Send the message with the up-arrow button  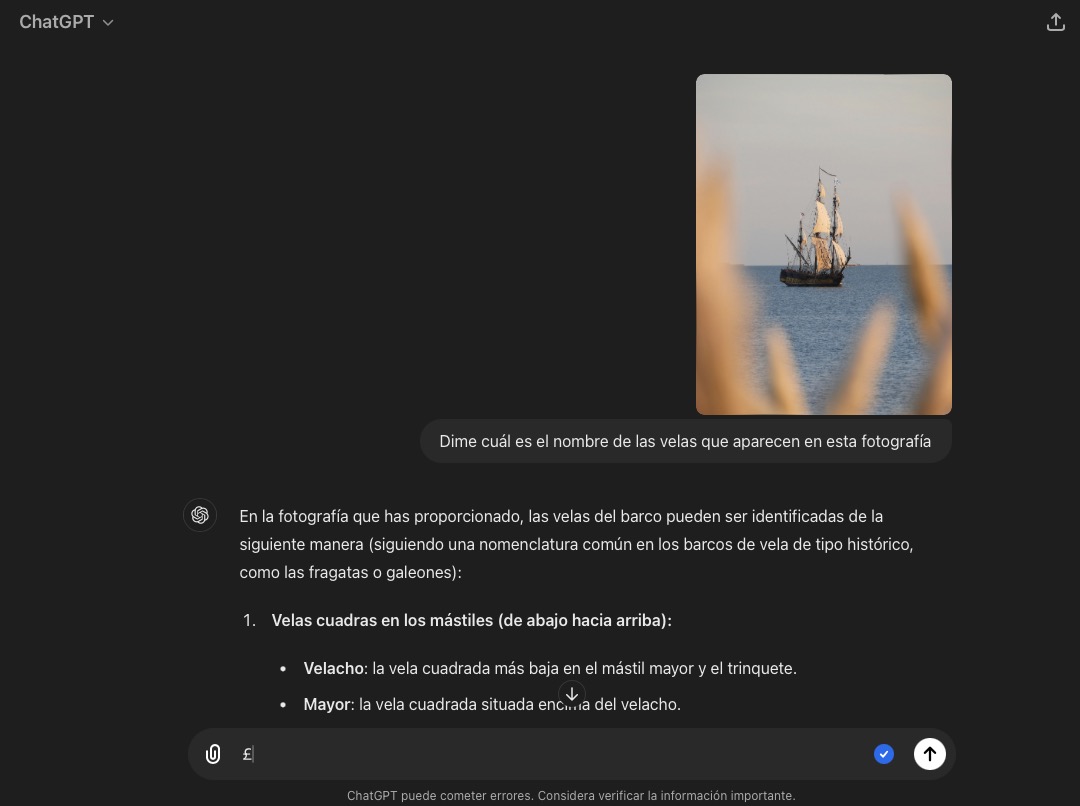coord(929,754)
